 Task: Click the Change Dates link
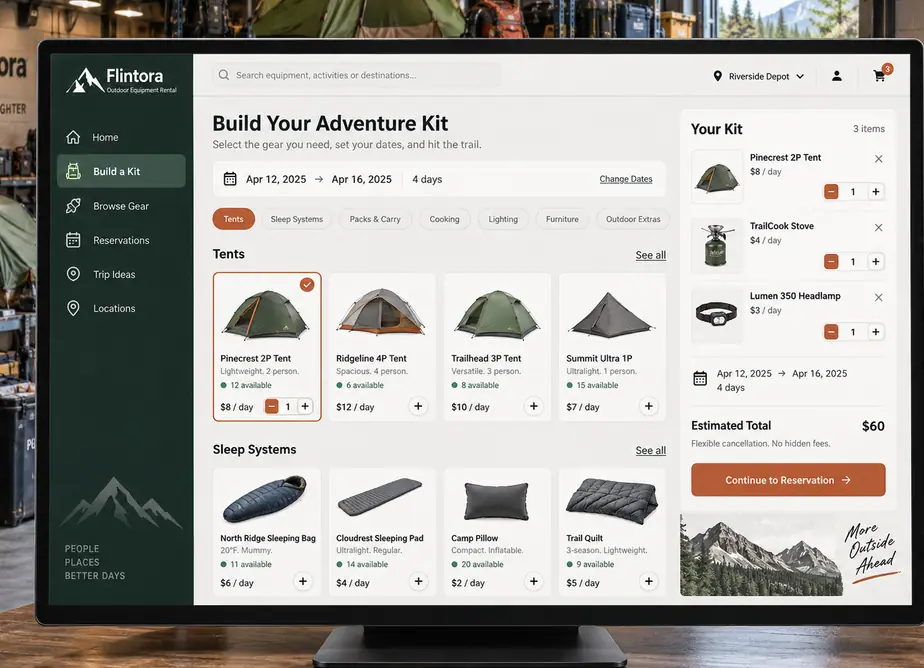626,179
